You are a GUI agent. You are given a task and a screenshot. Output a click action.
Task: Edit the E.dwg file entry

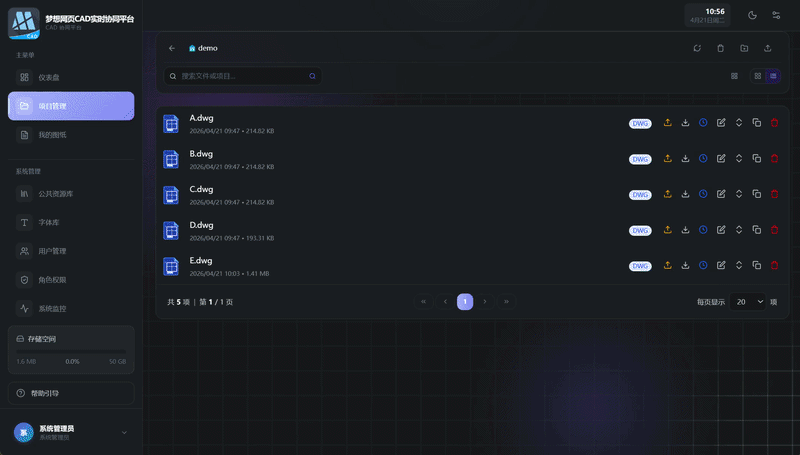721,265
